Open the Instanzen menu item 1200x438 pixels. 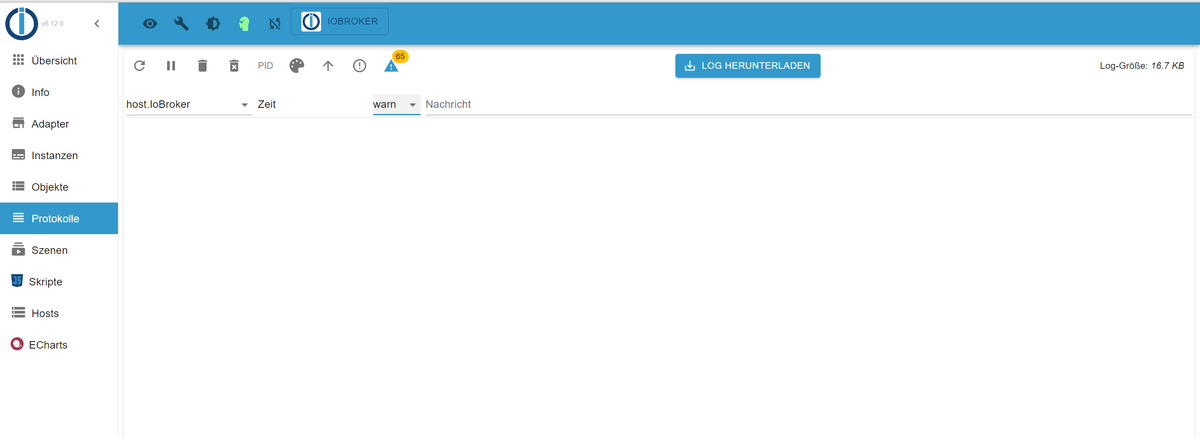(59, 155)
